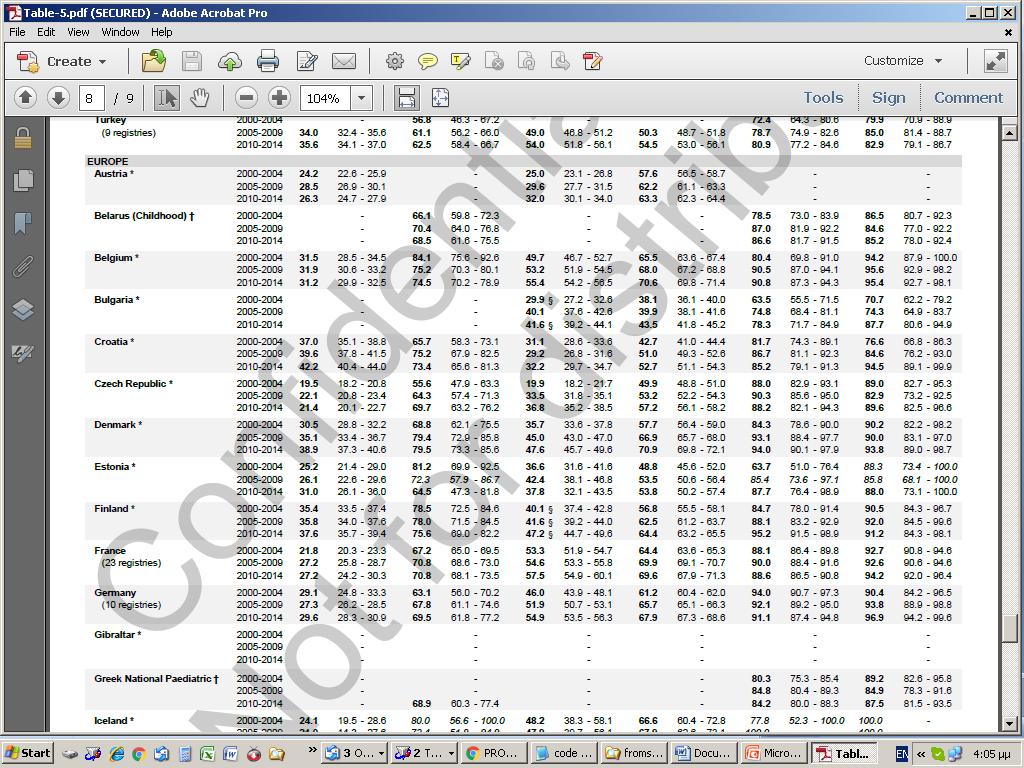
Task: Open the Comment pane
Action: point(968,97)
